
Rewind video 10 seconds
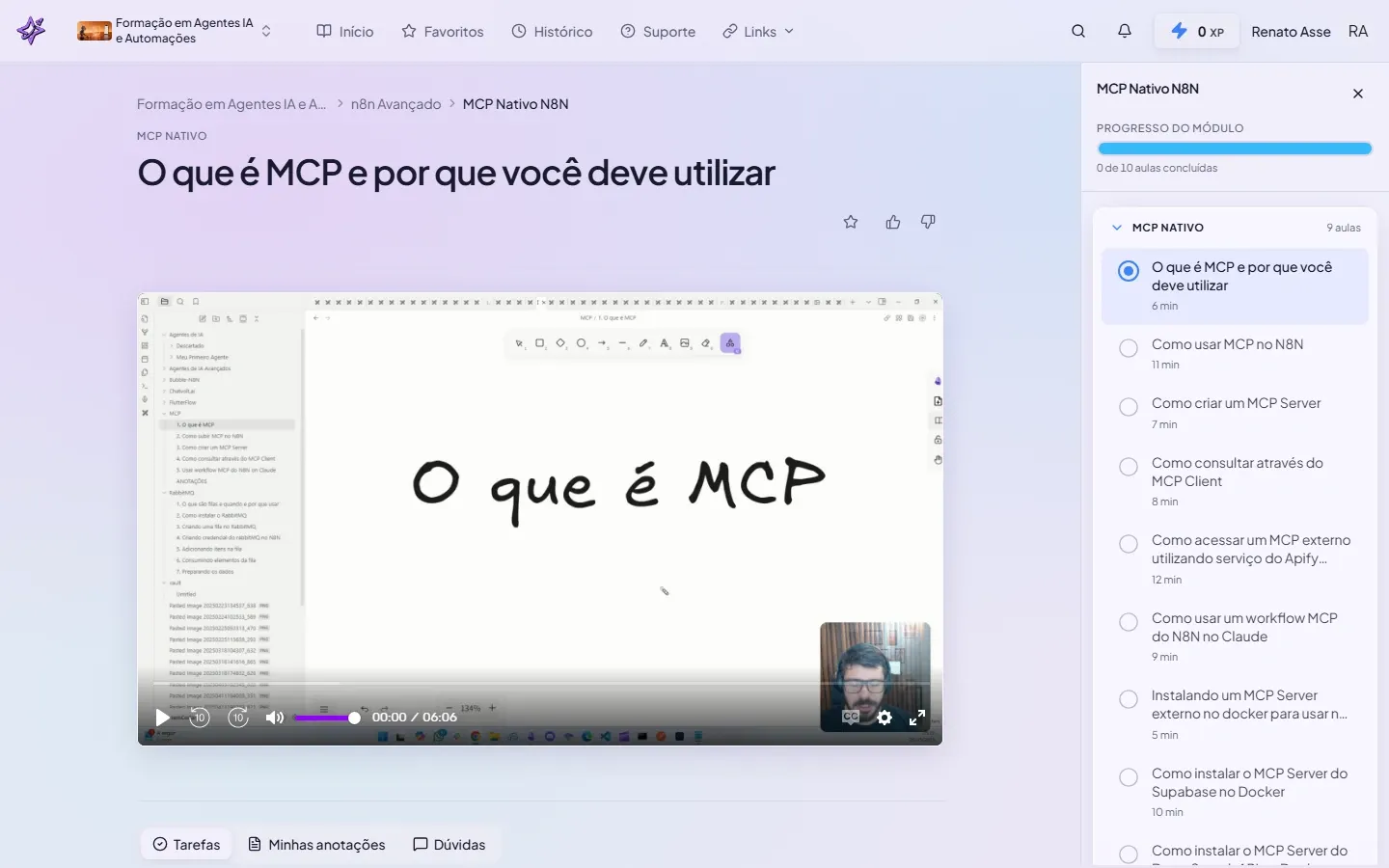pos(200,718)
